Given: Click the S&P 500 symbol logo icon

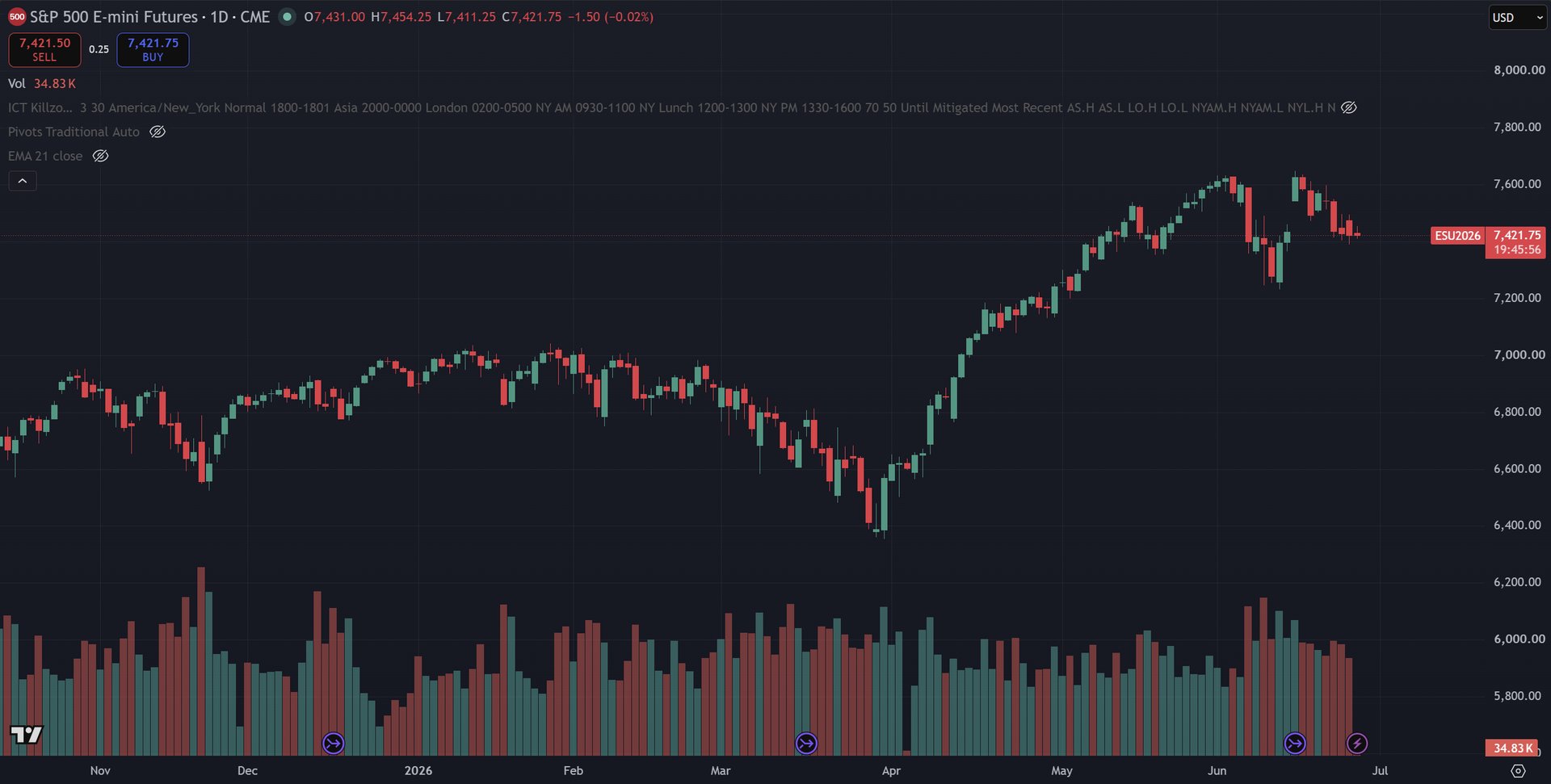Looking at the screenshot, I should [x=17, y=17].
